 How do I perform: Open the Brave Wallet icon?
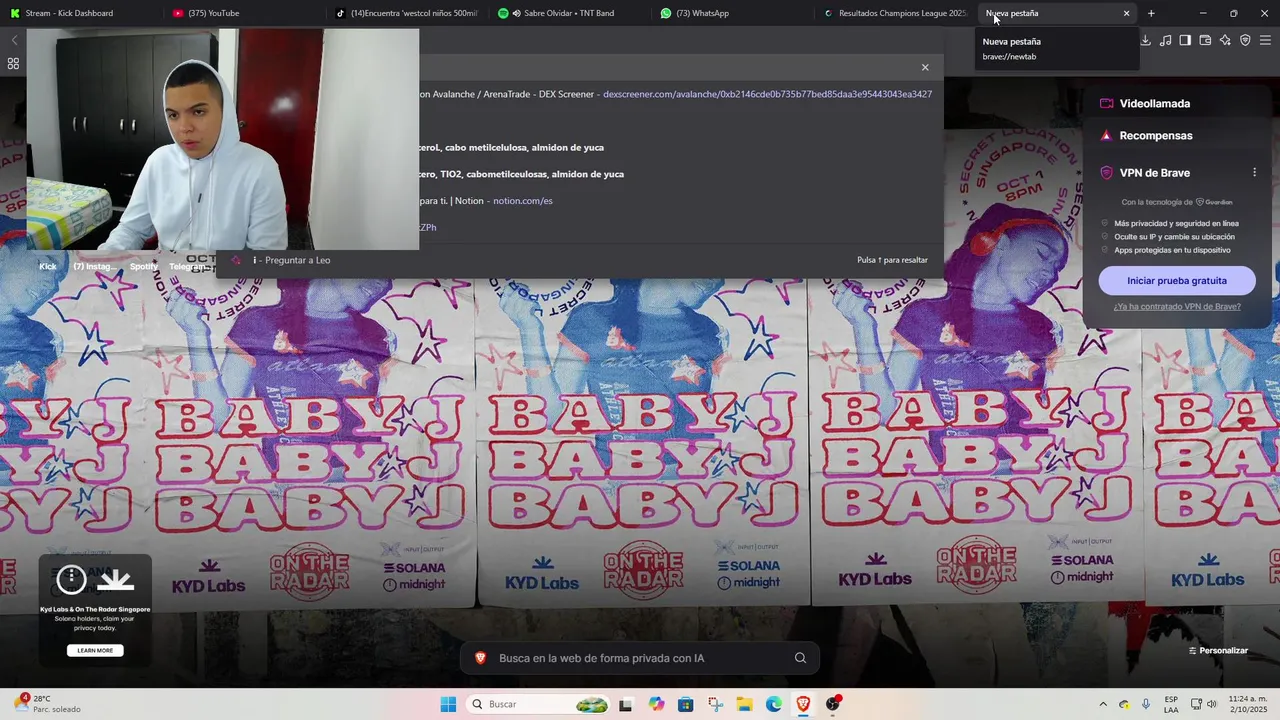tap(1205, 40)
